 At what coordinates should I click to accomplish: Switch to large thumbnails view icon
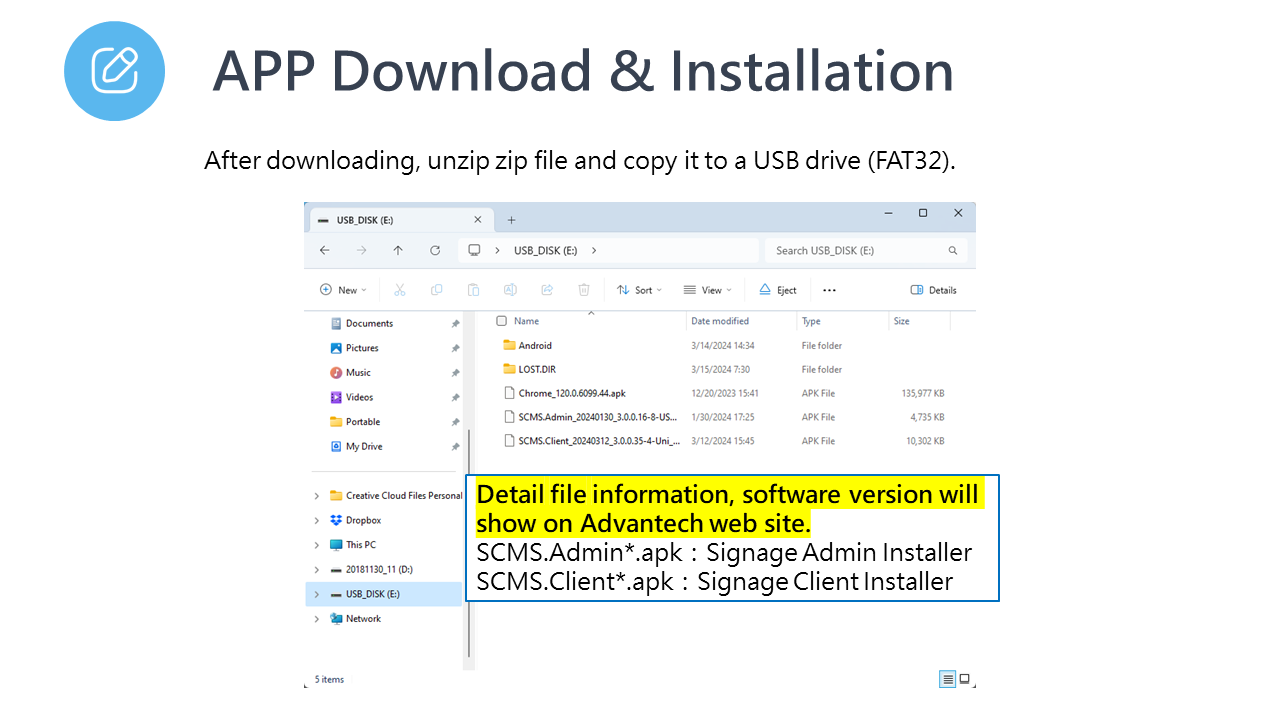click(x=965, y=679)
